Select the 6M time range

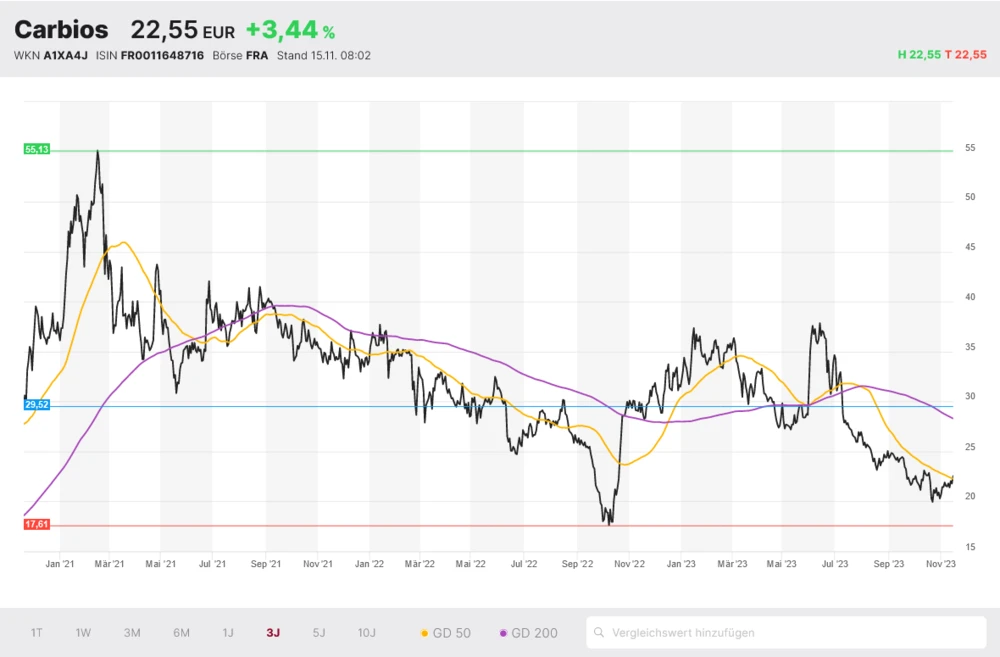point(181,632)
